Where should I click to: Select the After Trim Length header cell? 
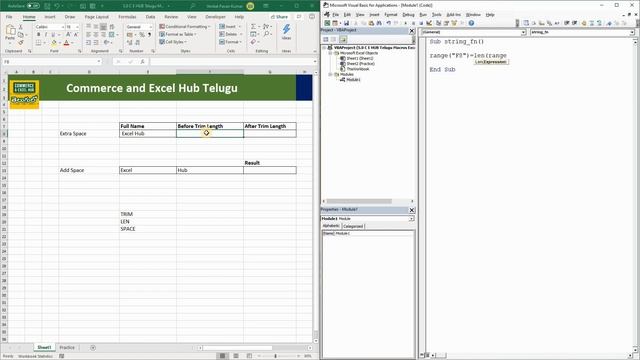tap(270, 126)
